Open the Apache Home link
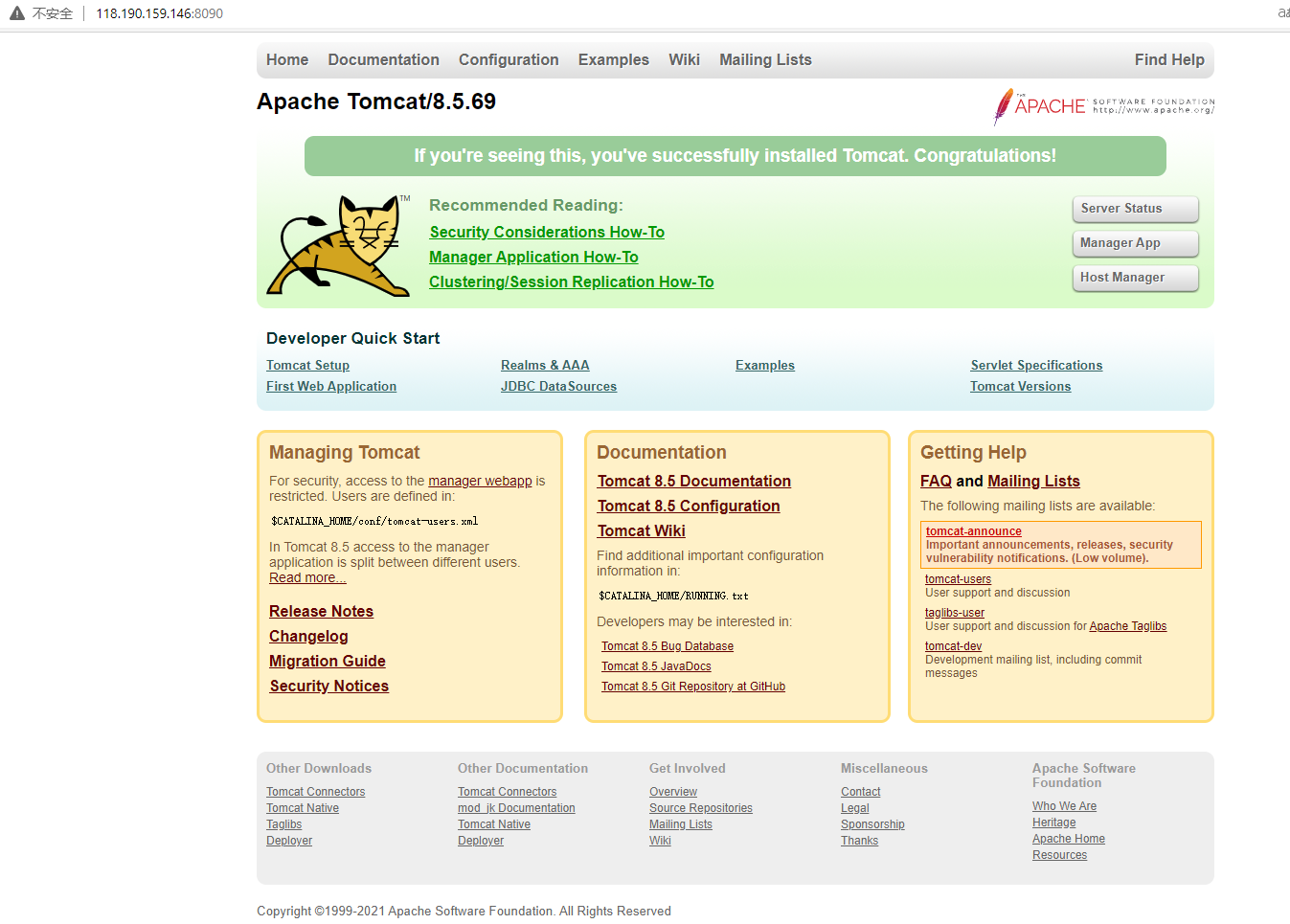This screenshot has height=924, width=1290. [x=1069, y=839]
